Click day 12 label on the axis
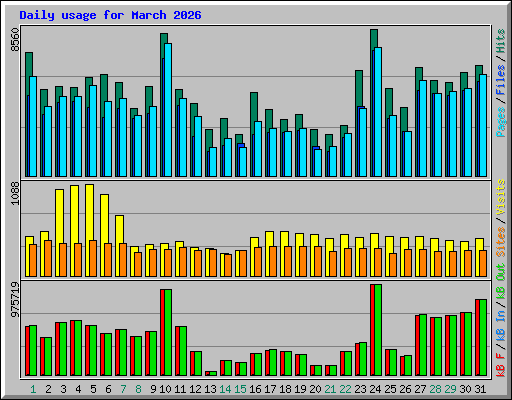Image resolution: width=512 pixels, height=400 pixels. click(195, 389)
